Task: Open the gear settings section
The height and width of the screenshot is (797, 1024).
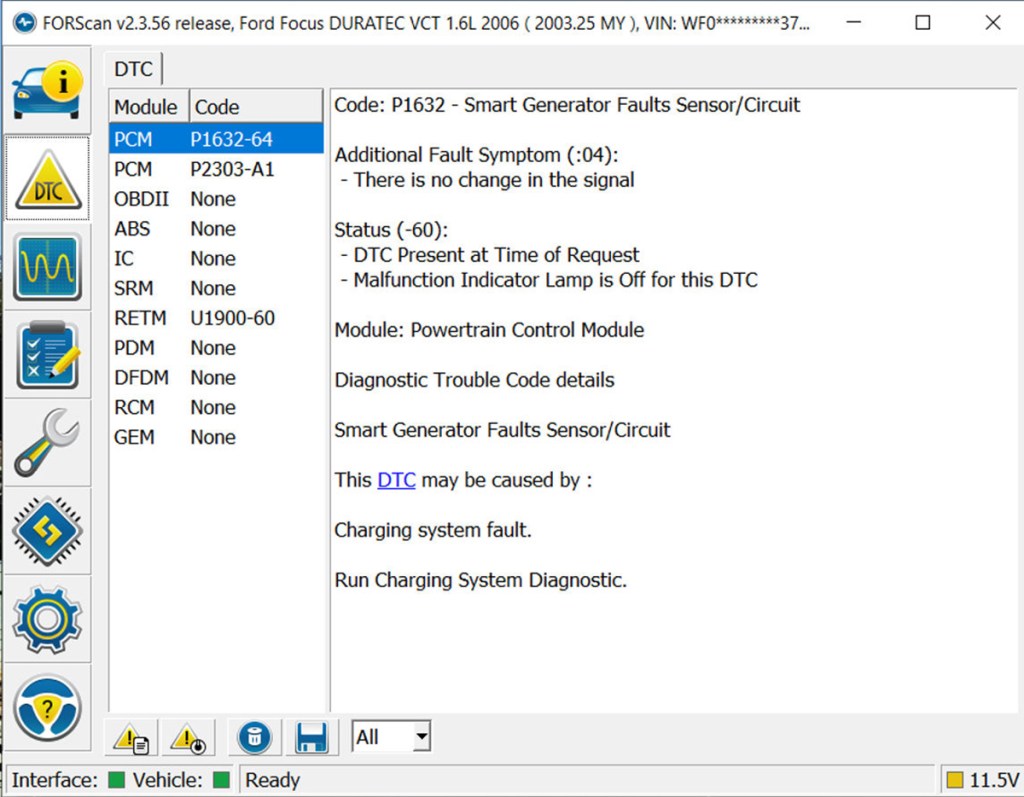Action: tap(47, 618)
